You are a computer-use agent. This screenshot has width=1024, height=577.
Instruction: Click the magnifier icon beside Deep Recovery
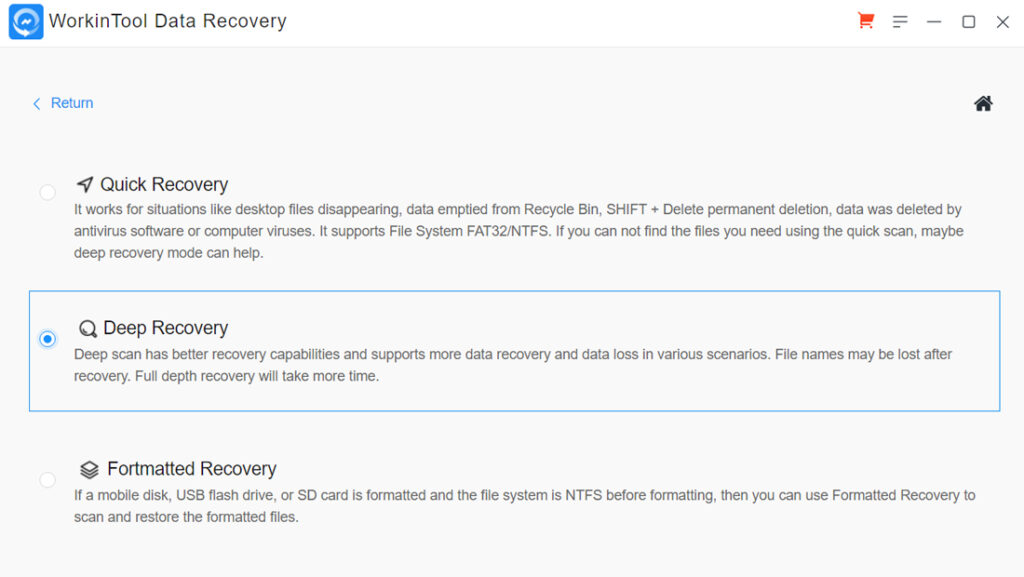[x=88, y=327]
